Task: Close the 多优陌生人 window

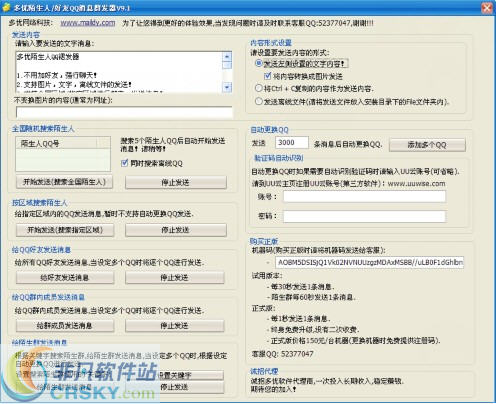Action: point(487,7)
